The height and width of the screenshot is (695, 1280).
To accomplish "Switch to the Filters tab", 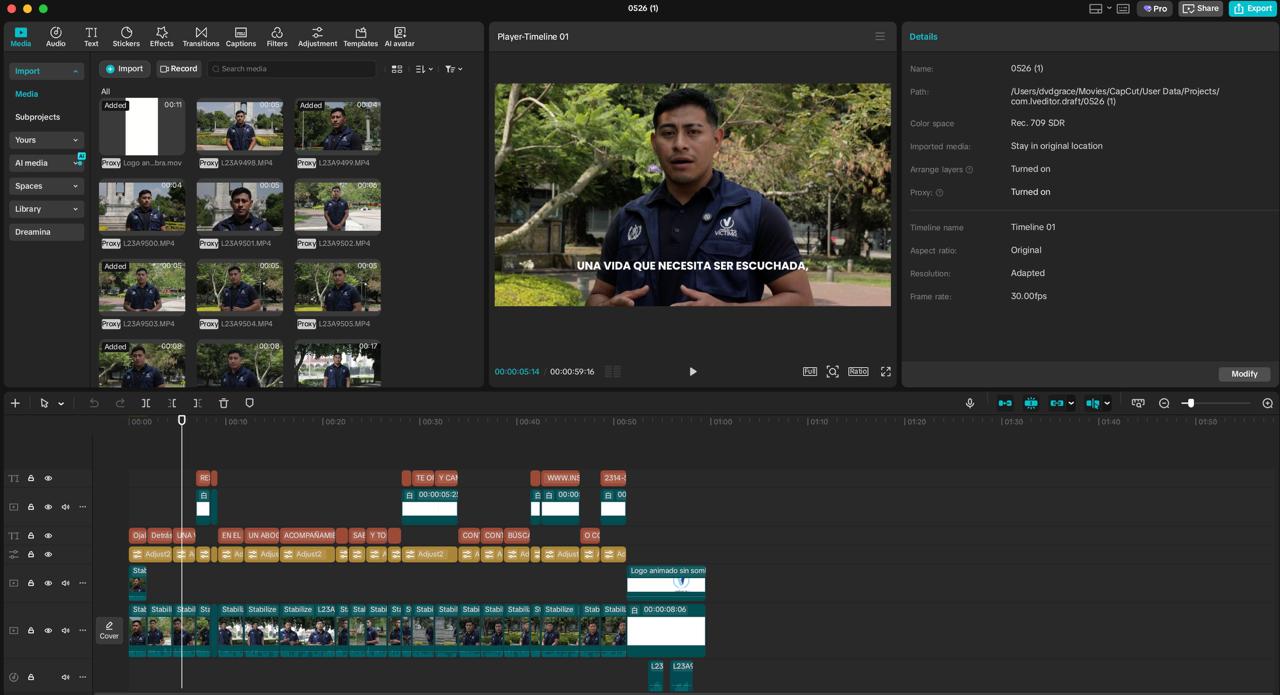I will (x=277, y=37).
